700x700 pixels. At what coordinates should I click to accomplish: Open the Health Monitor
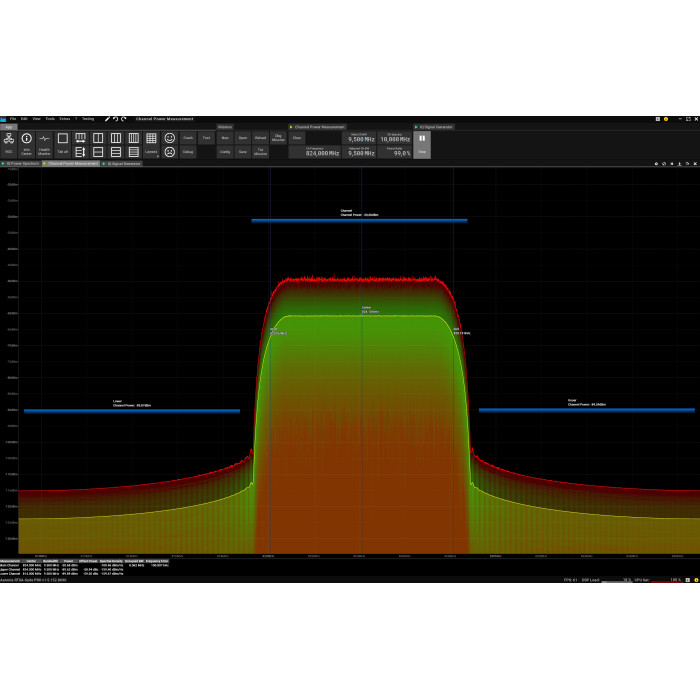[x=44, y=141]
